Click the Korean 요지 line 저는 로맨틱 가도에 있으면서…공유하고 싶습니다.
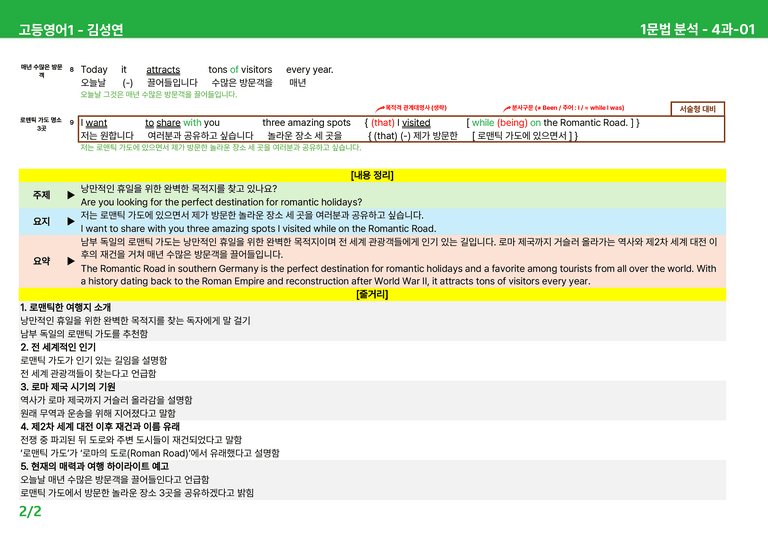The image size is (768, 543). [x=252, y=215]
